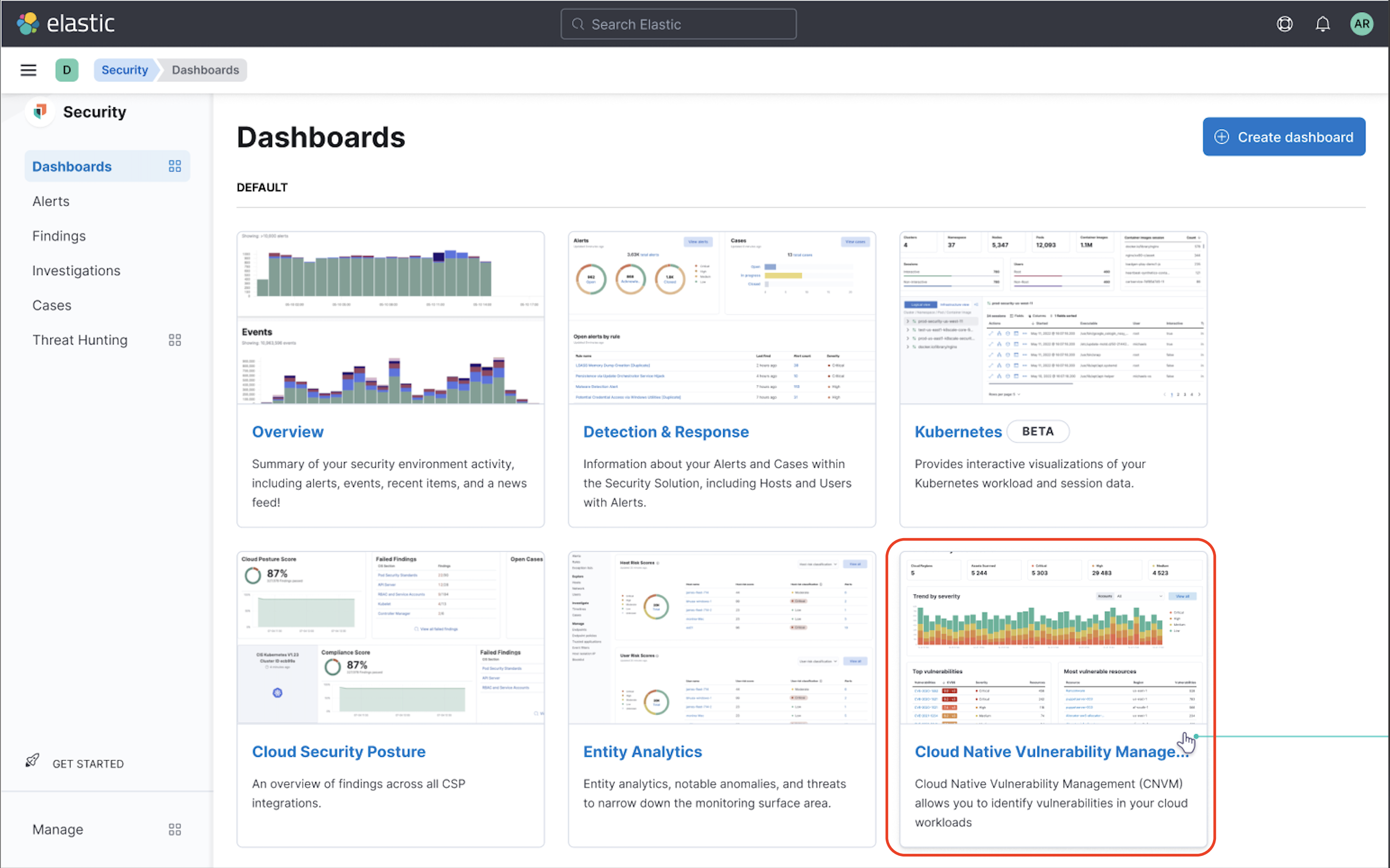The height and width of the screenshot is (868, 1390).
Task: Open Cases from the sidebar
Action: (x=52, y=305)
